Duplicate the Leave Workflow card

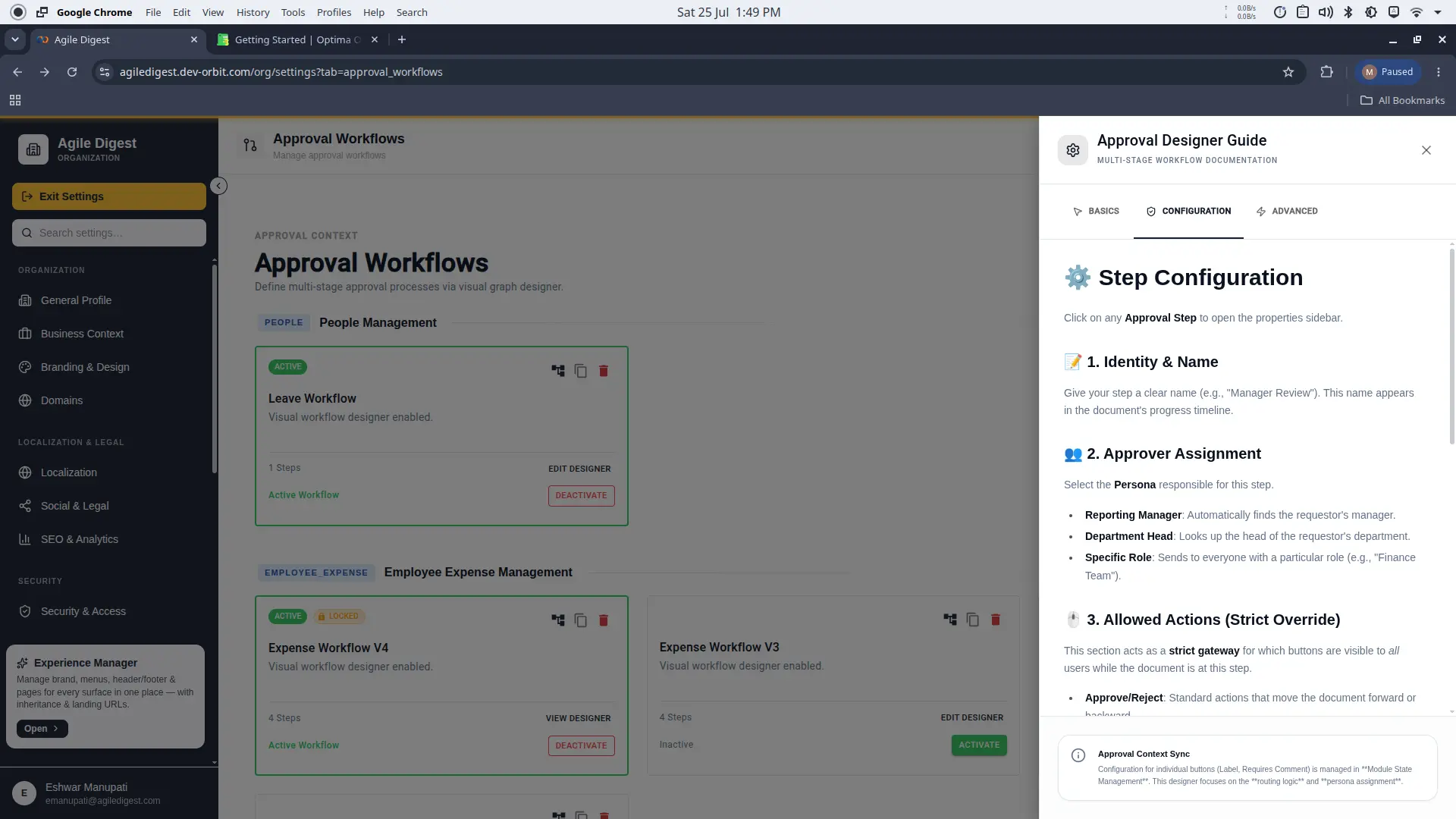click(581, 371)
